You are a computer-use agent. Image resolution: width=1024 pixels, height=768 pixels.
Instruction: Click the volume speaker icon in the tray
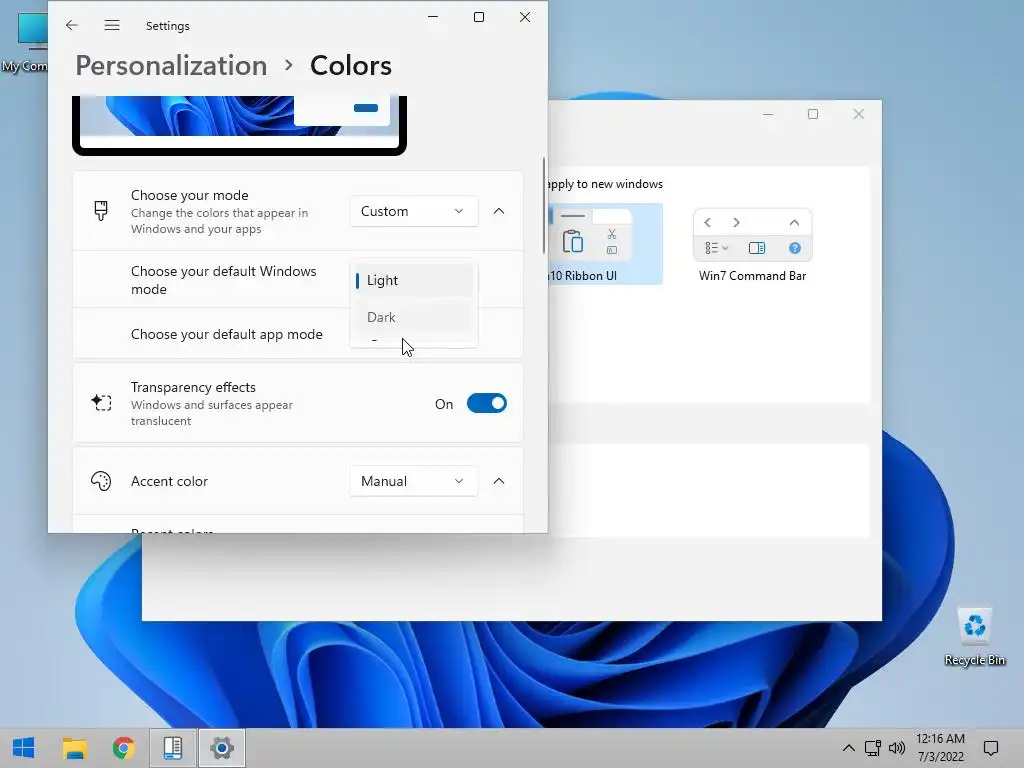click(x=897, y=748)
